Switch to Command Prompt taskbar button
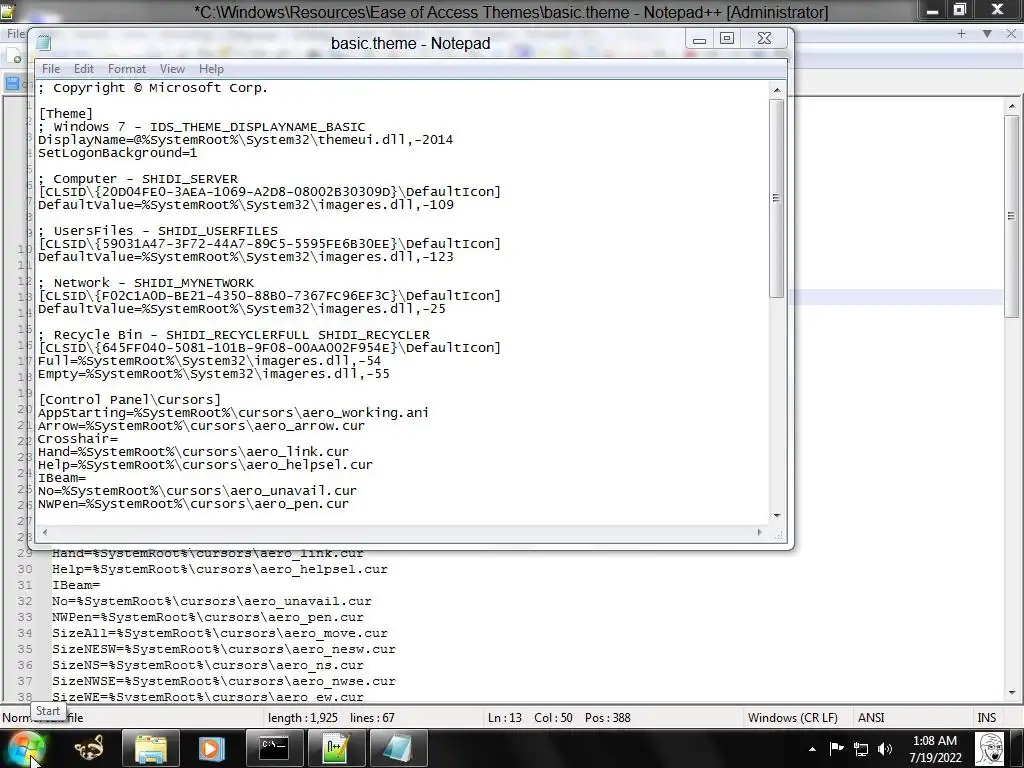 tap(274, 748)
